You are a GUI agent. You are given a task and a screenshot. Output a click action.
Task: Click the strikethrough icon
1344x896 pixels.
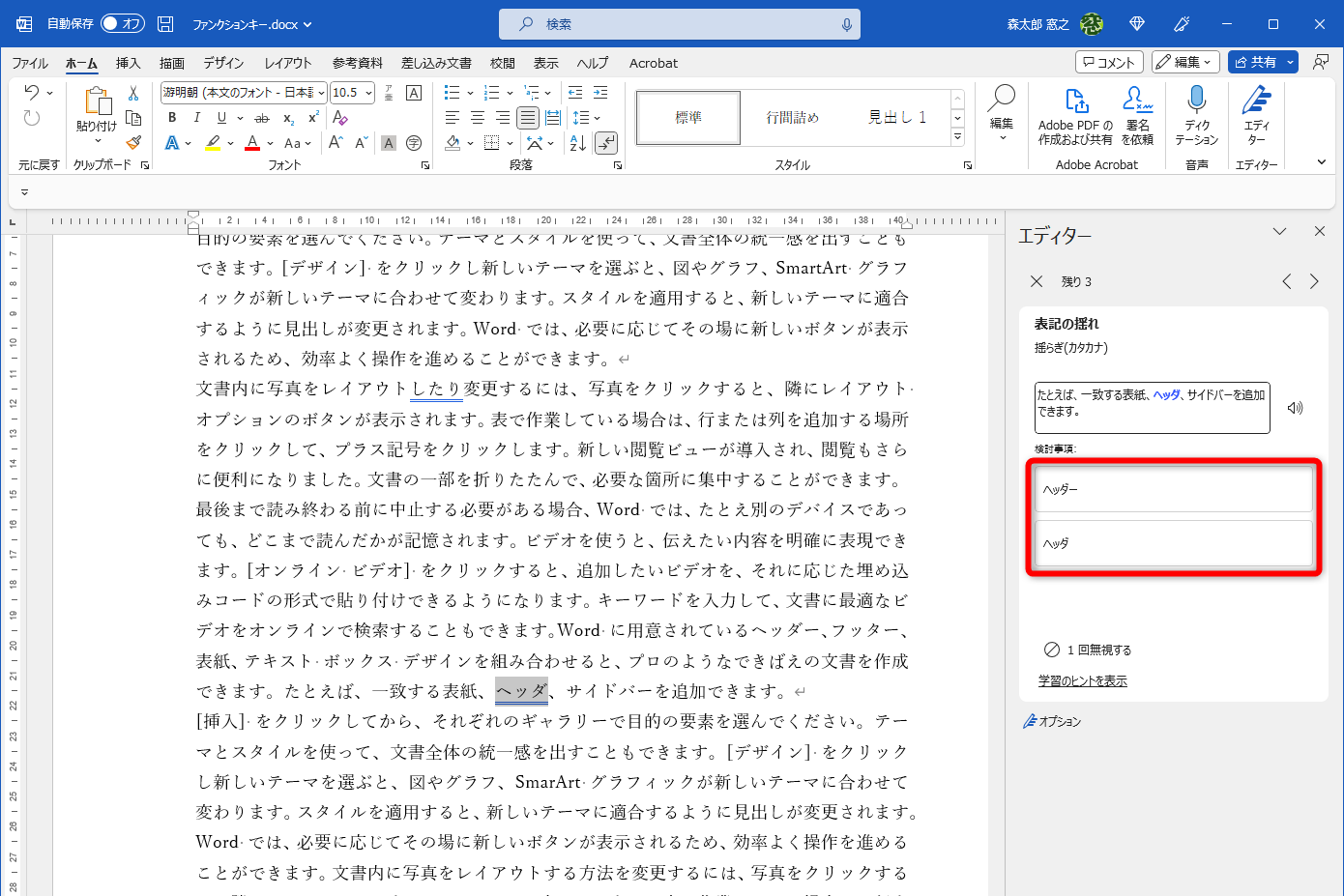coord(261,117)
